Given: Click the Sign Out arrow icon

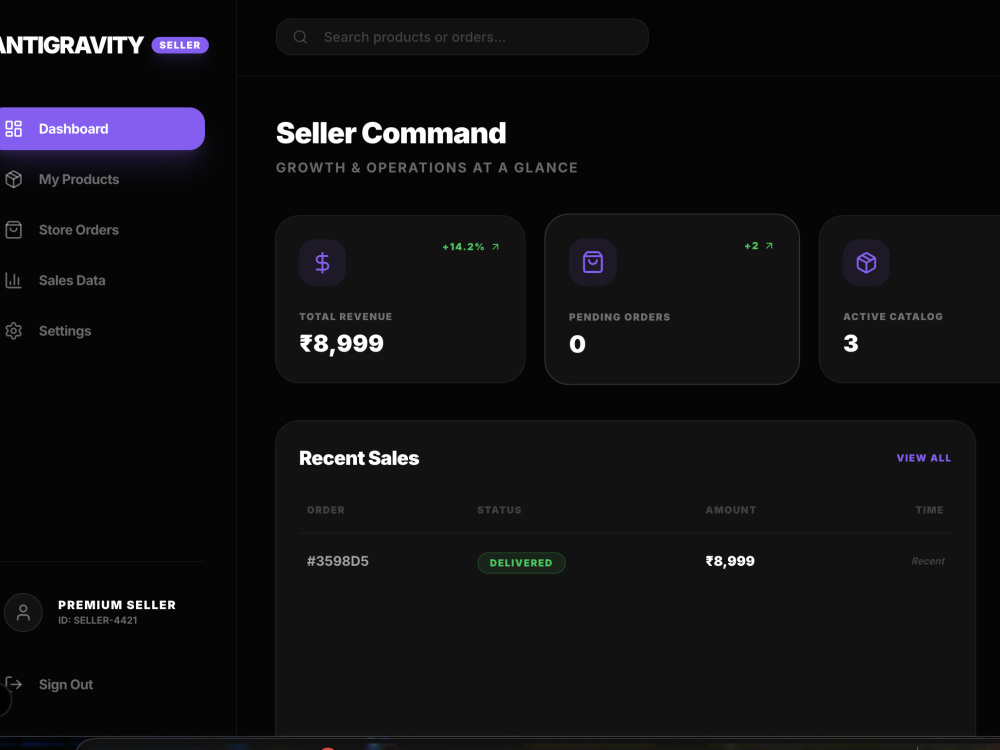Looking at the screenshot, I should point(13,684).
